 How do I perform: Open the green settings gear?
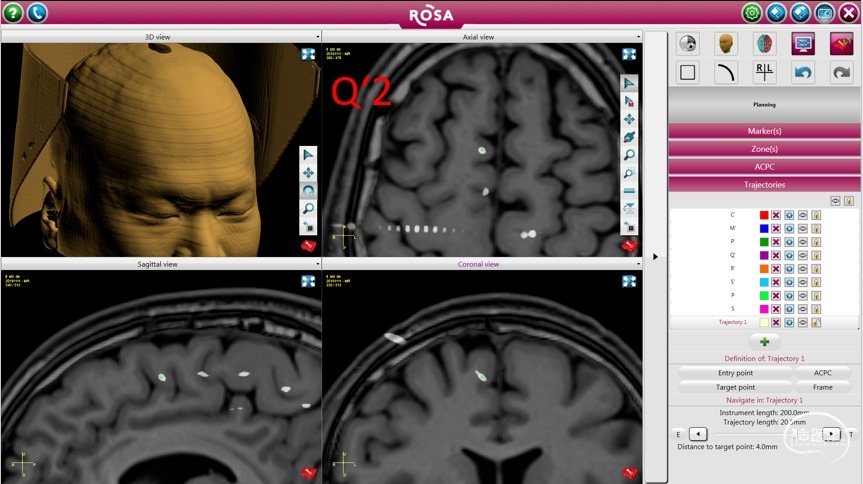(752, 13)
